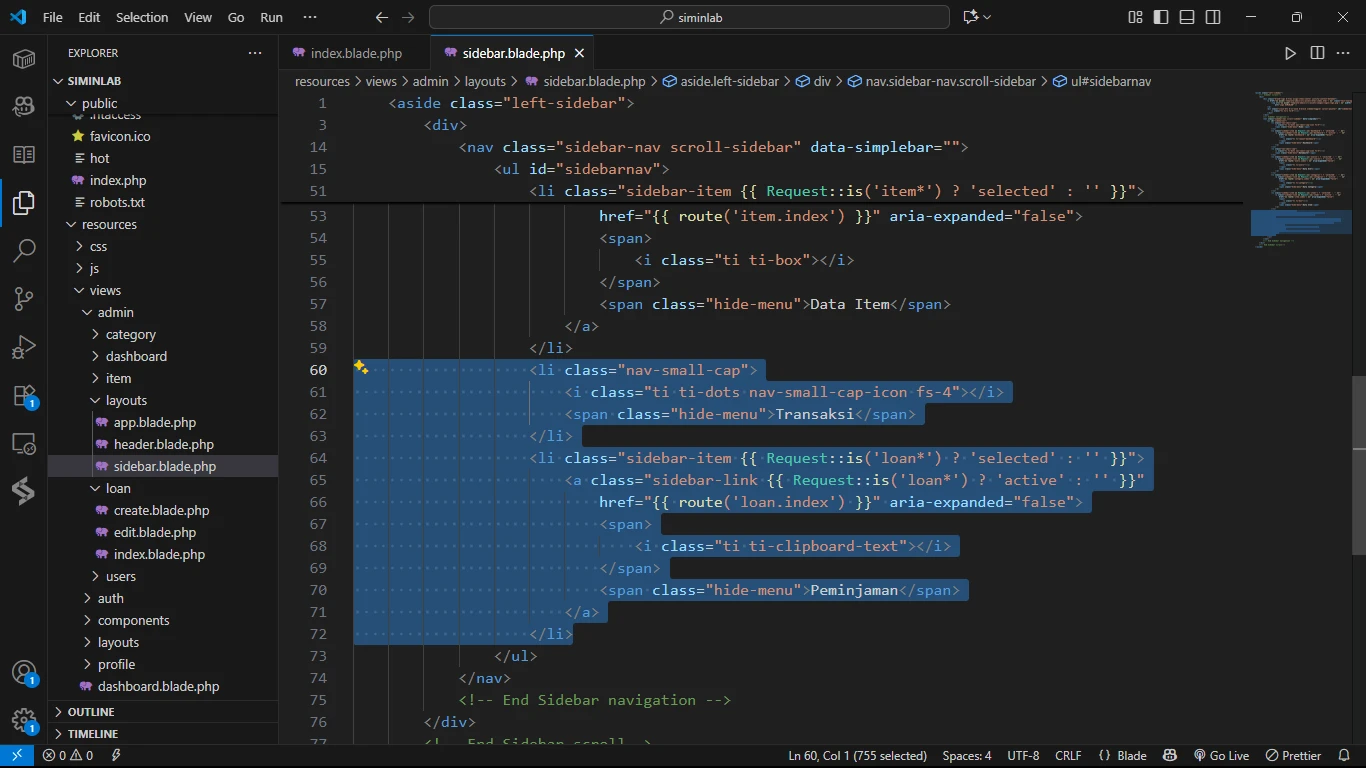Open the Accounts icon menu
Viewport: 1366px width, 768px height.
click(24, 673)
